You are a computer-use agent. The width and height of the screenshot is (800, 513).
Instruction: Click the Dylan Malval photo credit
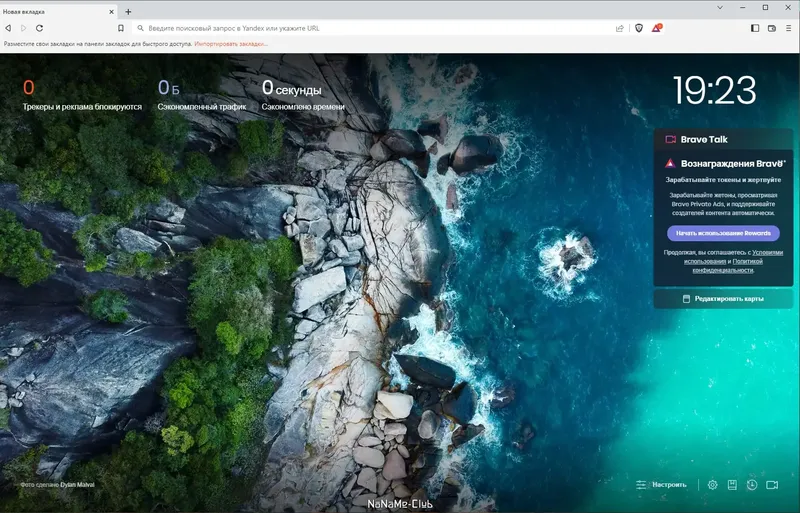pos(77,485)
